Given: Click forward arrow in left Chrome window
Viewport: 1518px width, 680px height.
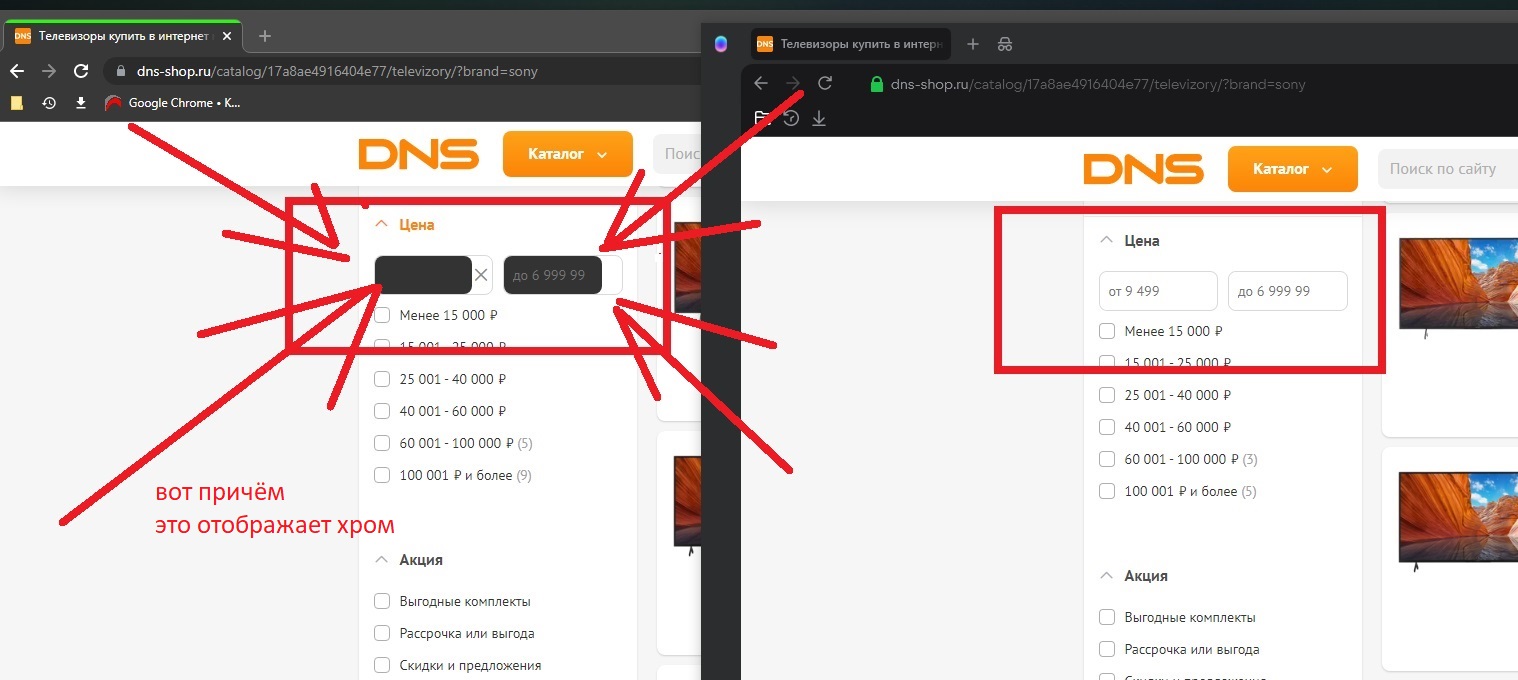Looking at the screenshot, I should pos(49,71).
